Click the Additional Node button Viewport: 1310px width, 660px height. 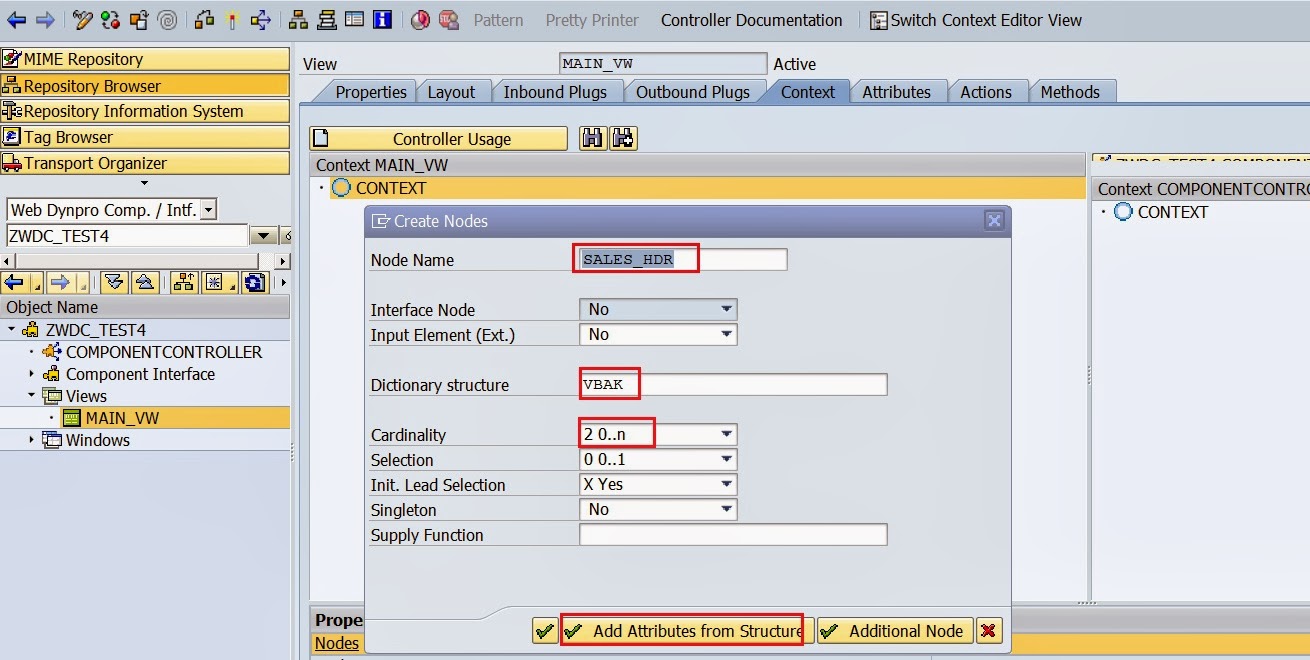pyautogui.click(x=894, y=631)
